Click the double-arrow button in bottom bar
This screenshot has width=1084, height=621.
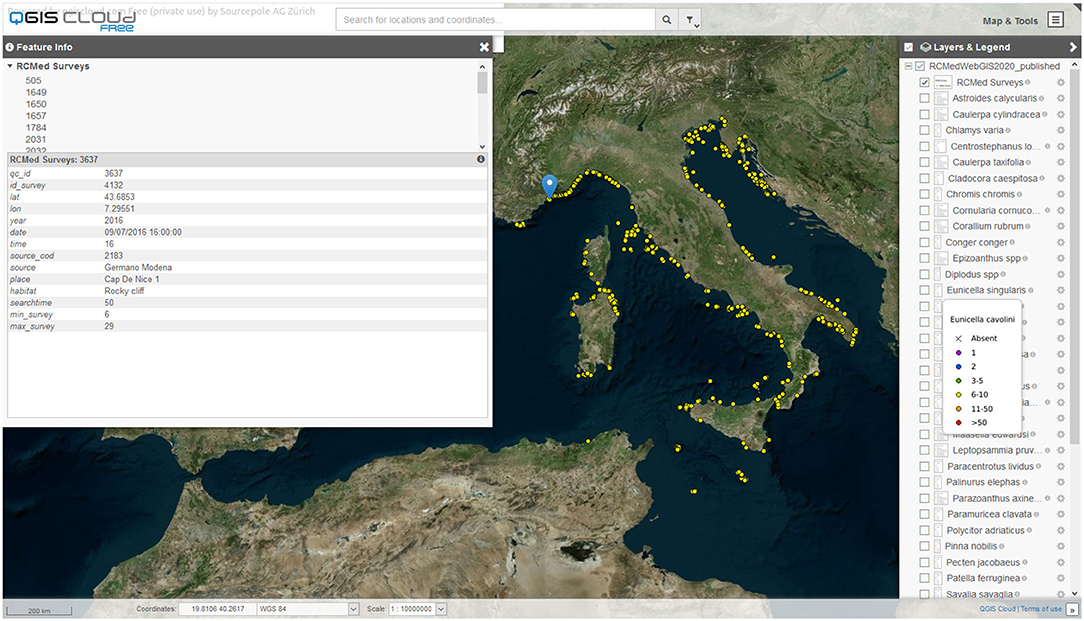tap(1072, 609)
